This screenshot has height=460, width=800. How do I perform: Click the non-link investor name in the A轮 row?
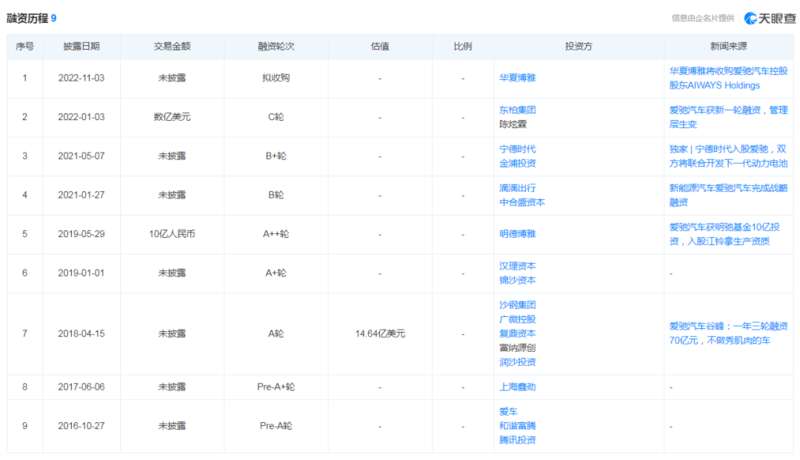517,348
